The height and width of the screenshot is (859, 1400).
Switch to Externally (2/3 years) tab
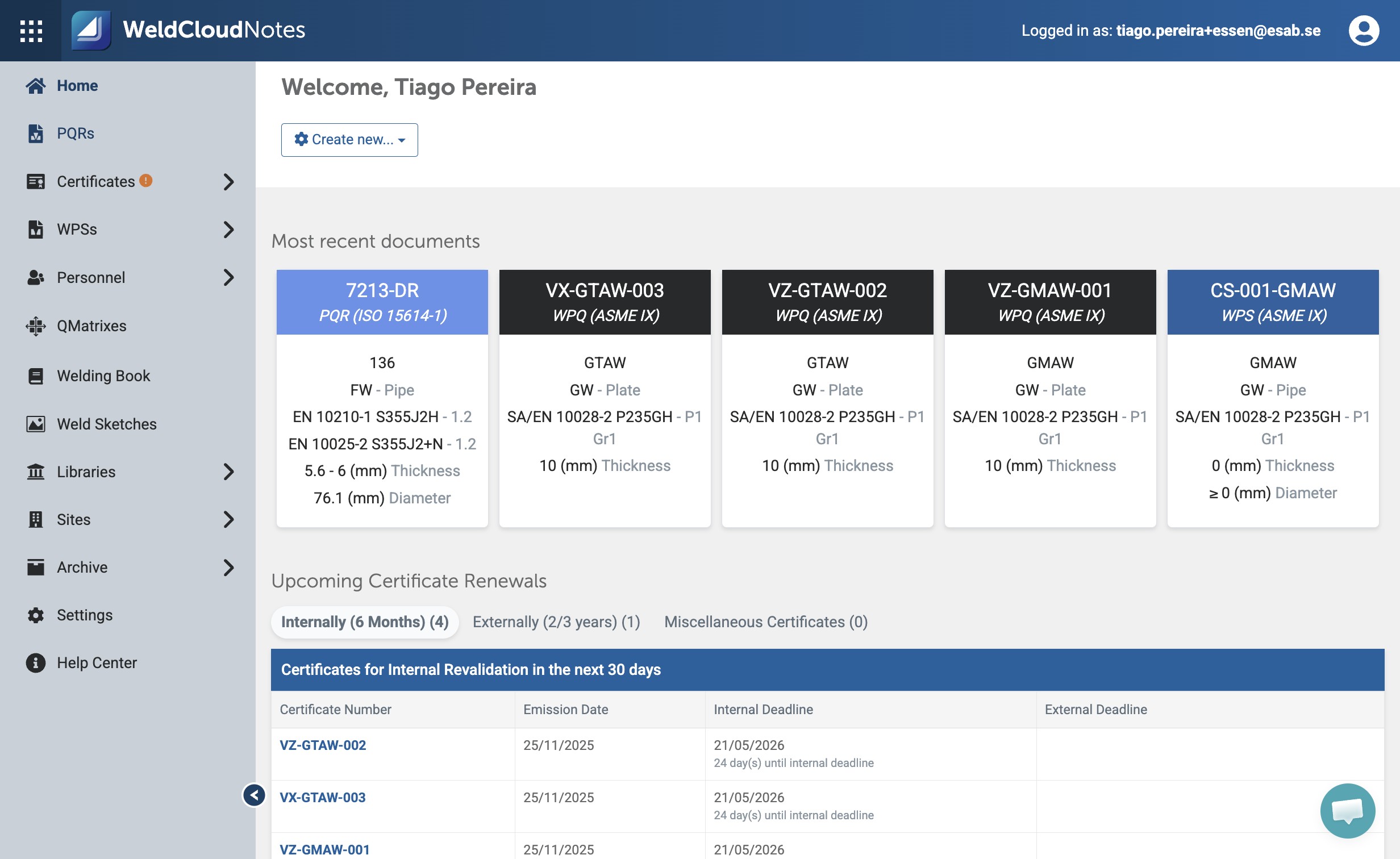point(556,622)
